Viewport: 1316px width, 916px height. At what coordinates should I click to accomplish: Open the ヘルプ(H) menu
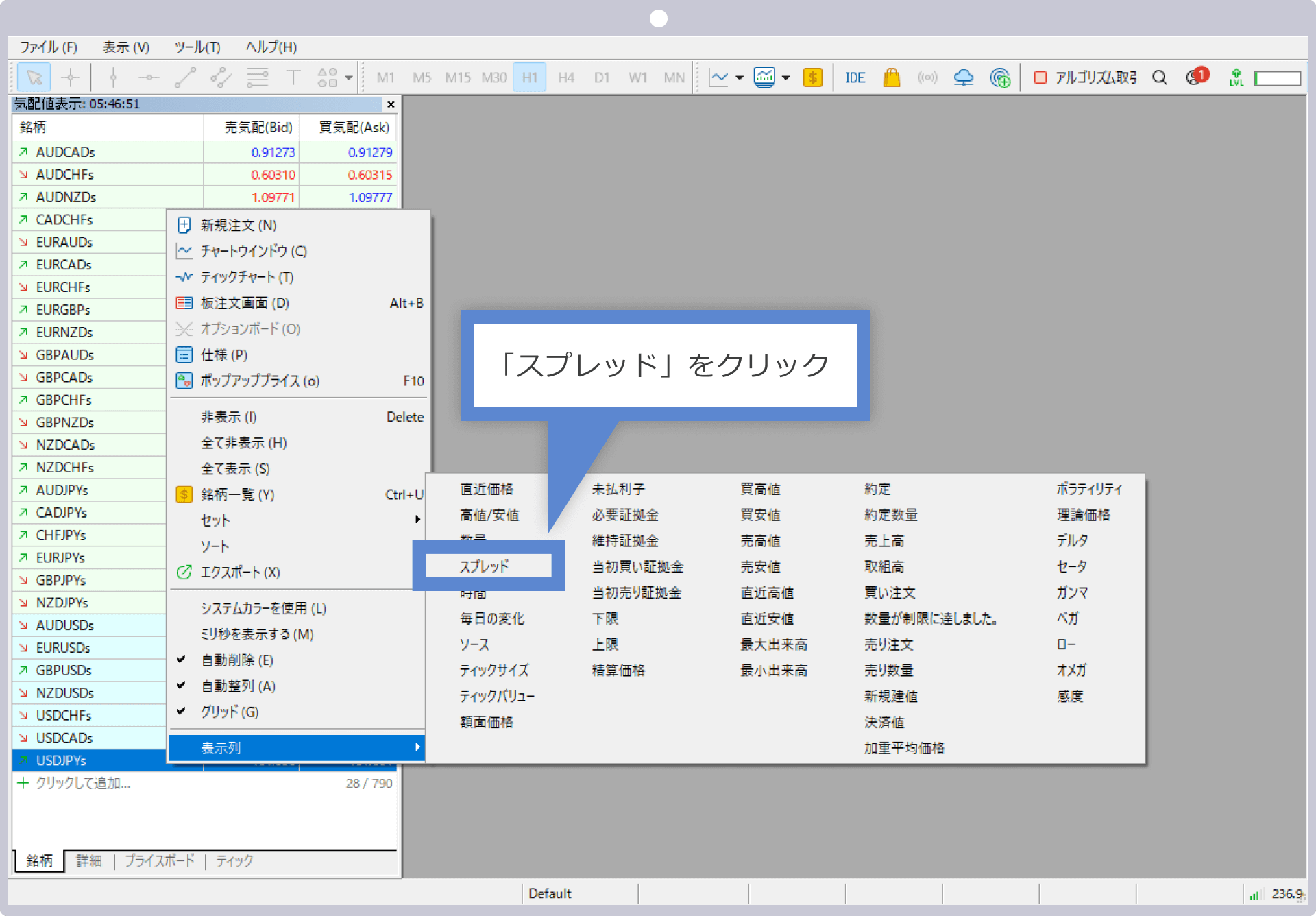click(271, 47)
